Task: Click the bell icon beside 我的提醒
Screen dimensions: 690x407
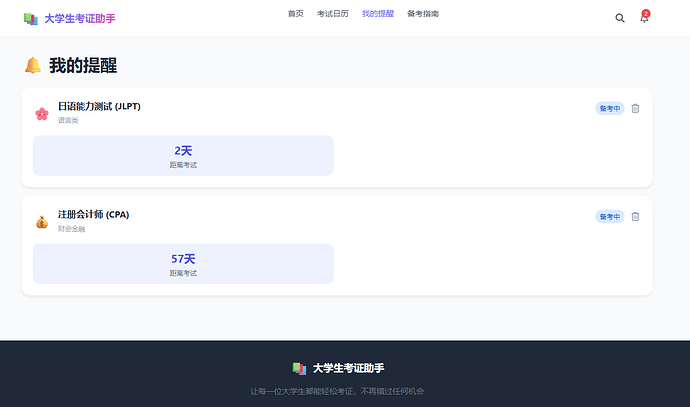Action: coord(33,66)
